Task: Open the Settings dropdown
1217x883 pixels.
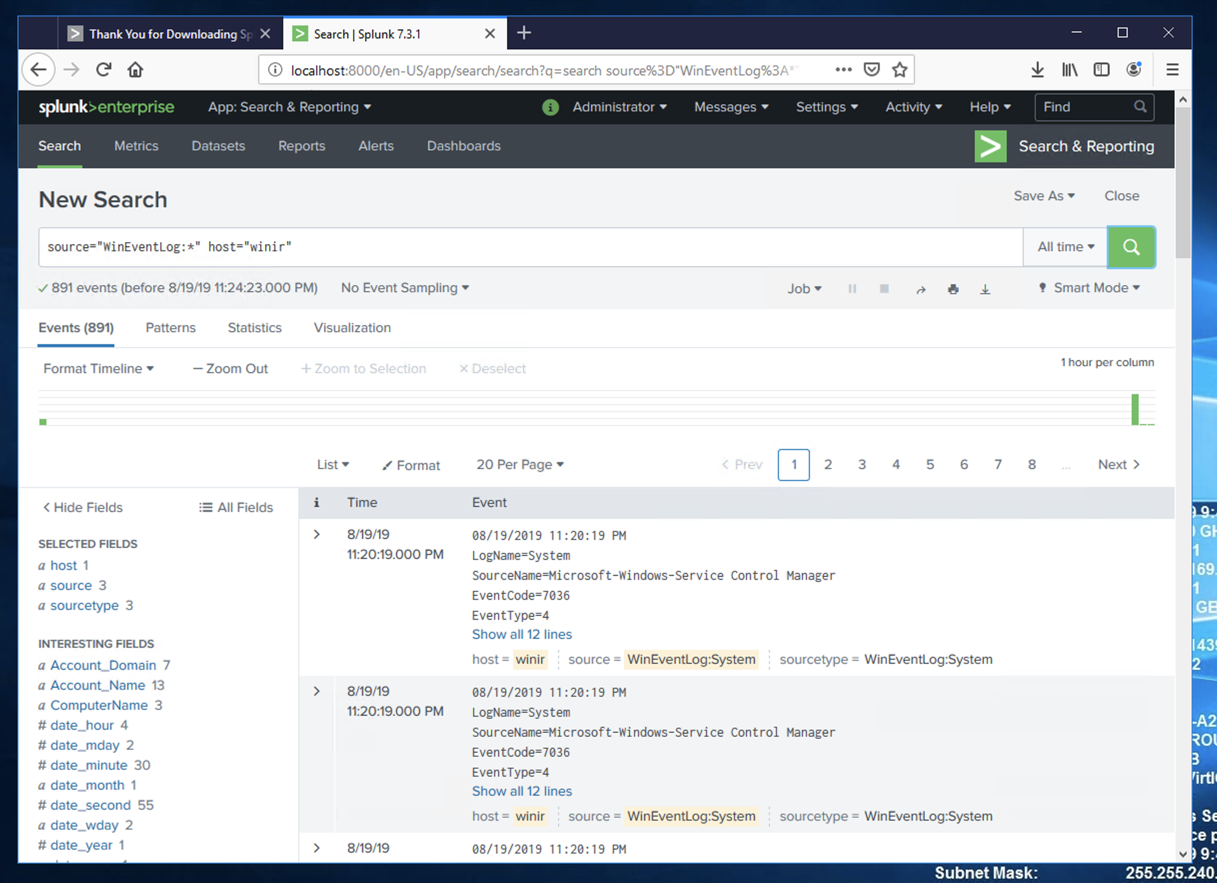Action: click(826, 107)
